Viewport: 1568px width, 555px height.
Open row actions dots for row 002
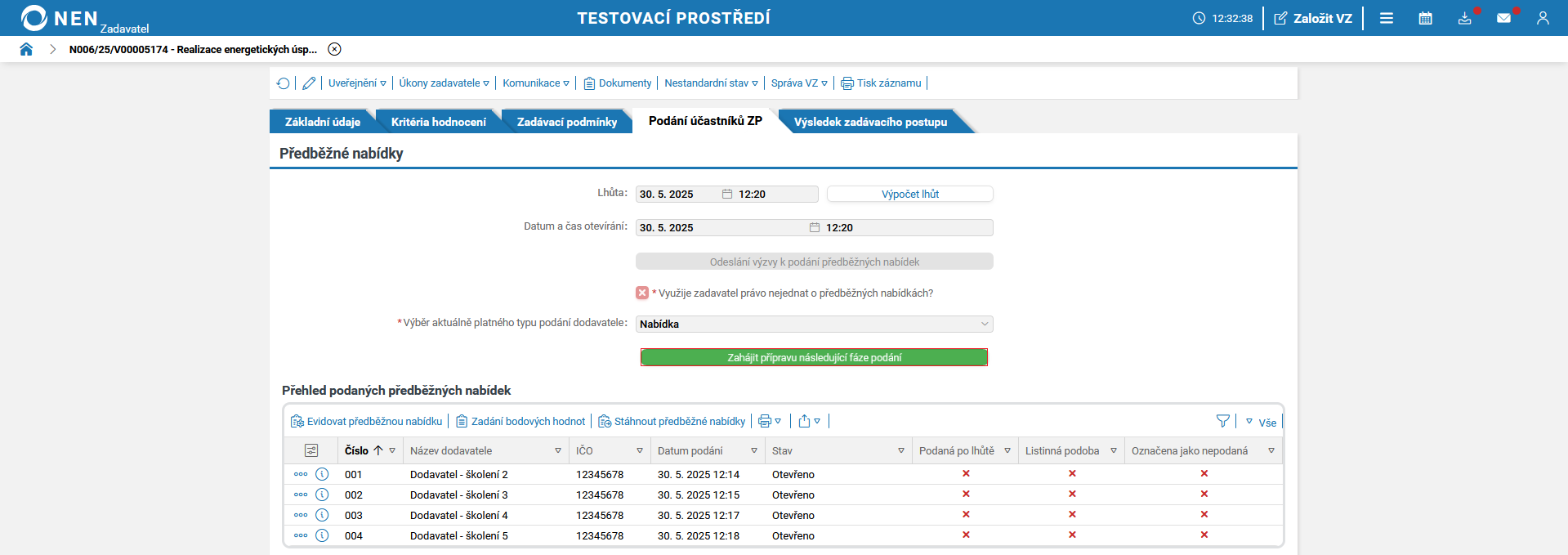coord(301,495)
